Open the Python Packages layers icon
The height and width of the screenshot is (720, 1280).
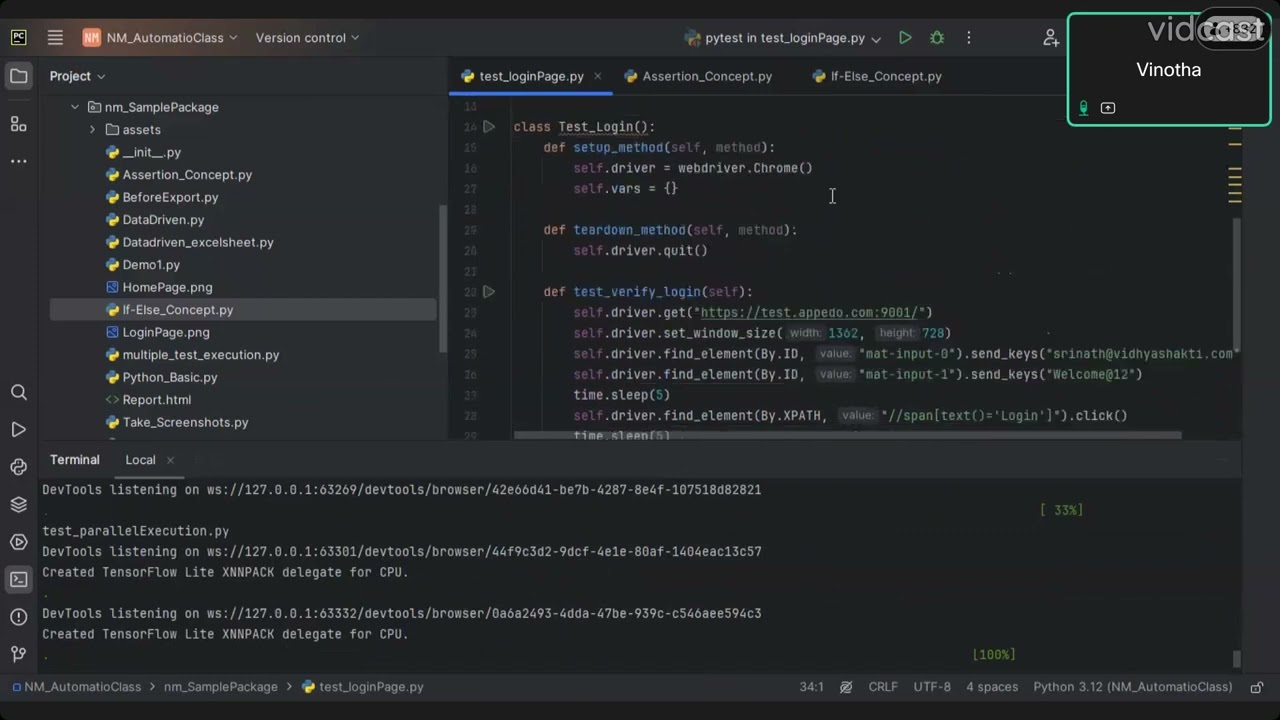(x=19, y=504)
